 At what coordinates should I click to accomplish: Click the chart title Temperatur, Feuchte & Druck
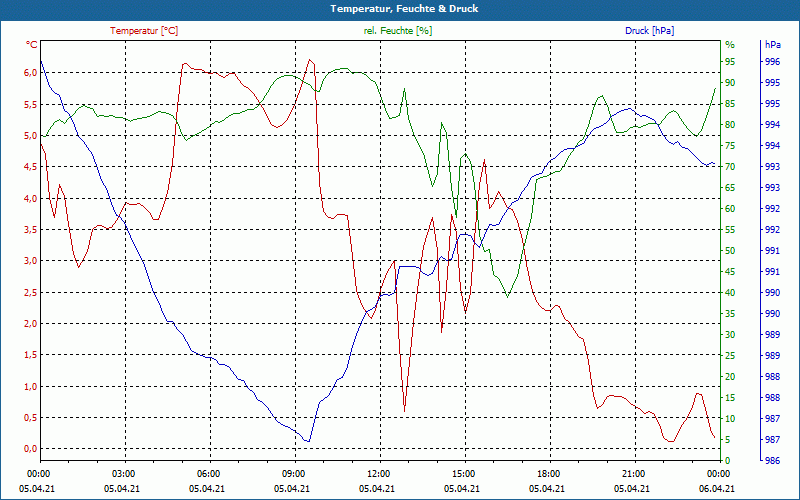coord(404,9)
